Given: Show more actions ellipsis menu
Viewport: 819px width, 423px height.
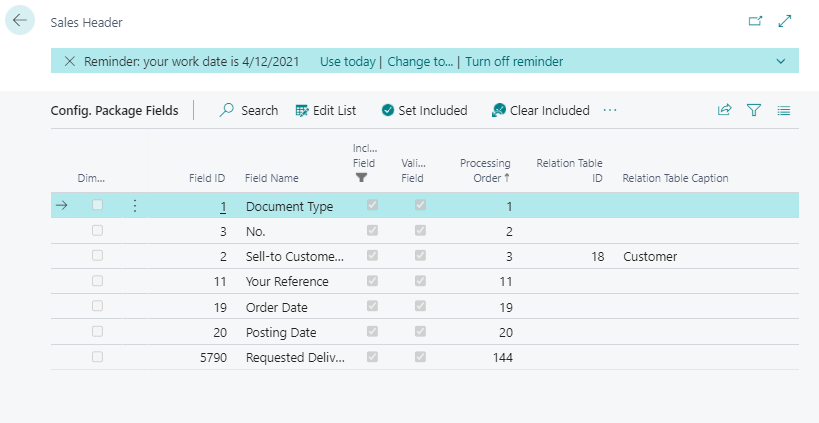Looking at the screenshot, I should tap(610, 110).
